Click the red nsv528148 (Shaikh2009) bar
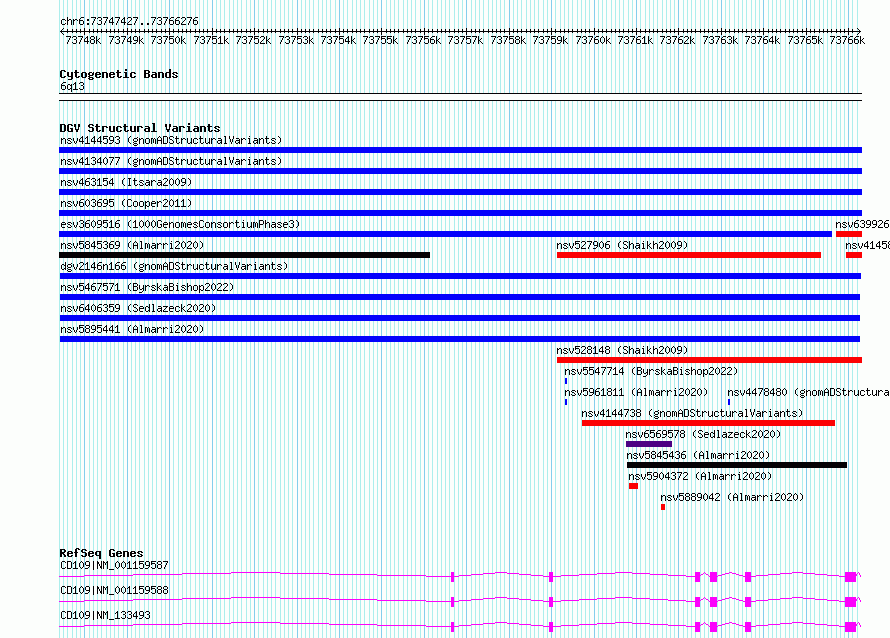The width and height of the screenshot is (890, 638). pos(710,360)
